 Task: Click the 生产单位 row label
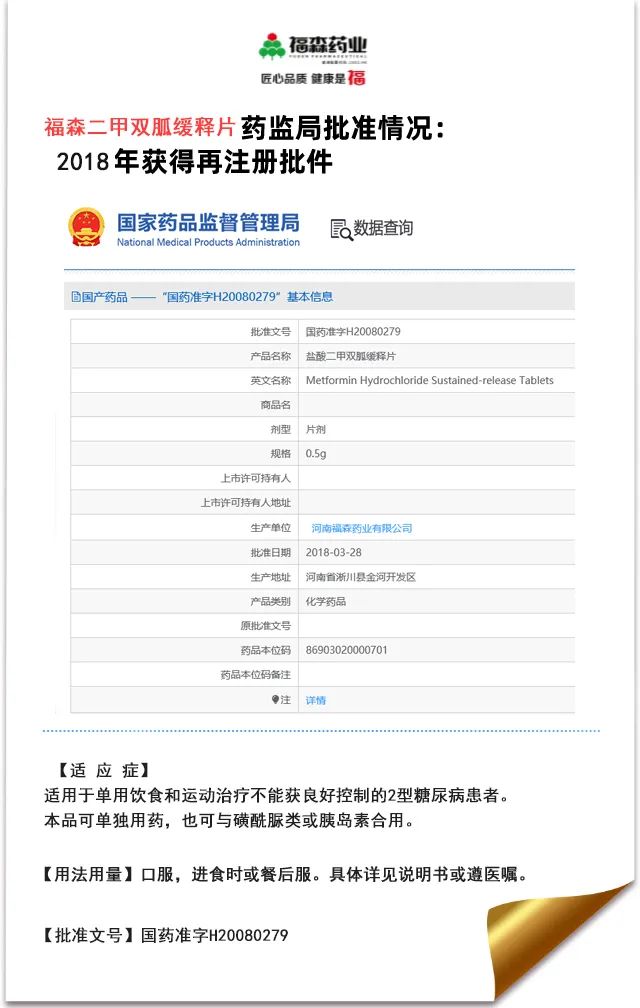click(x=271, y=528)
